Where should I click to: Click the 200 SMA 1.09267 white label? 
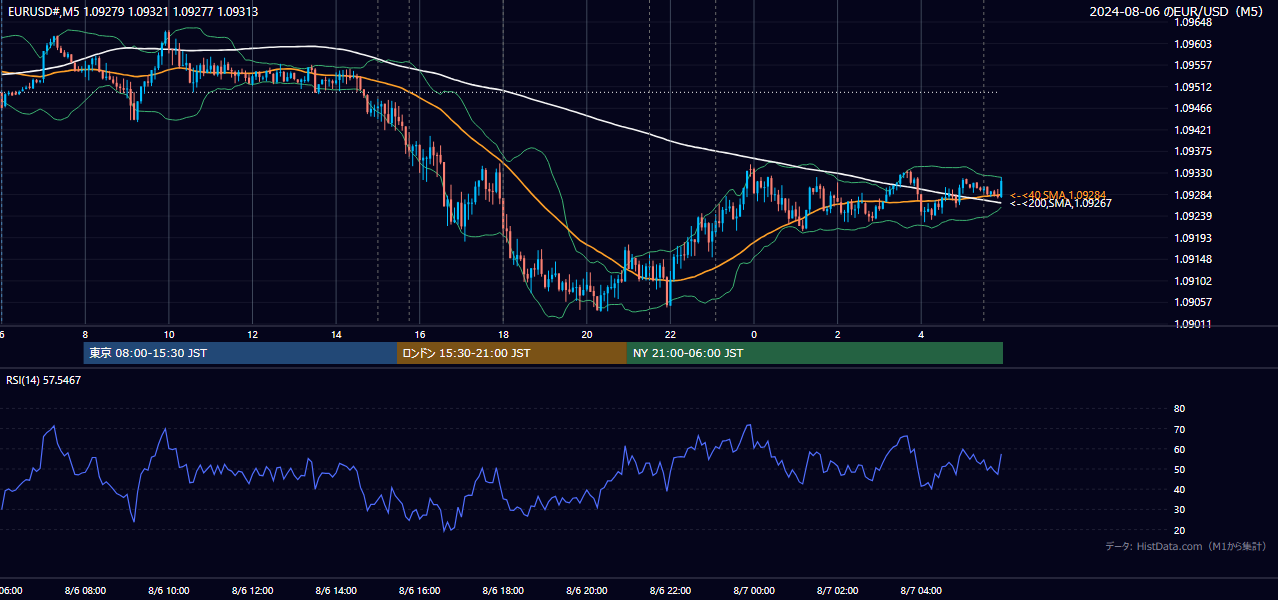1061,204
